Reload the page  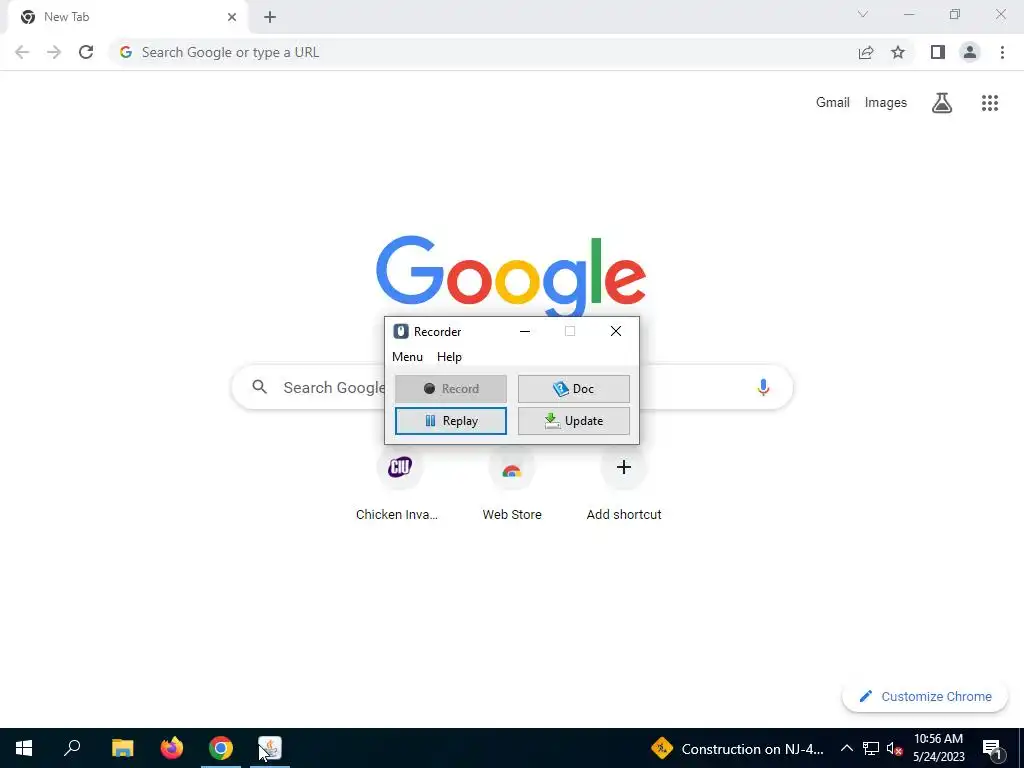[x=86, y=52]
